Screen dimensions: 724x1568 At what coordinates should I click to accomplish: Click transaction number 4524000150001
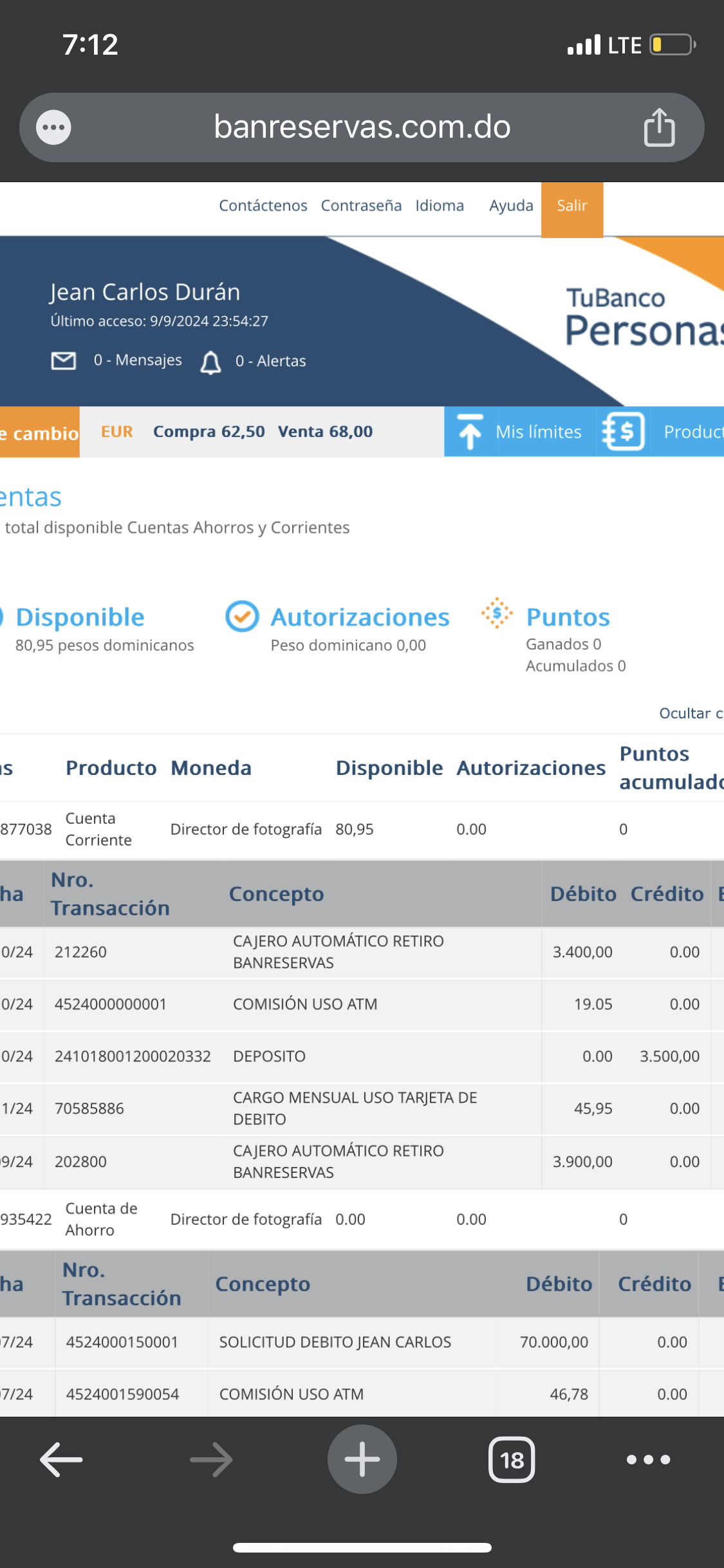pos(122,1342)
